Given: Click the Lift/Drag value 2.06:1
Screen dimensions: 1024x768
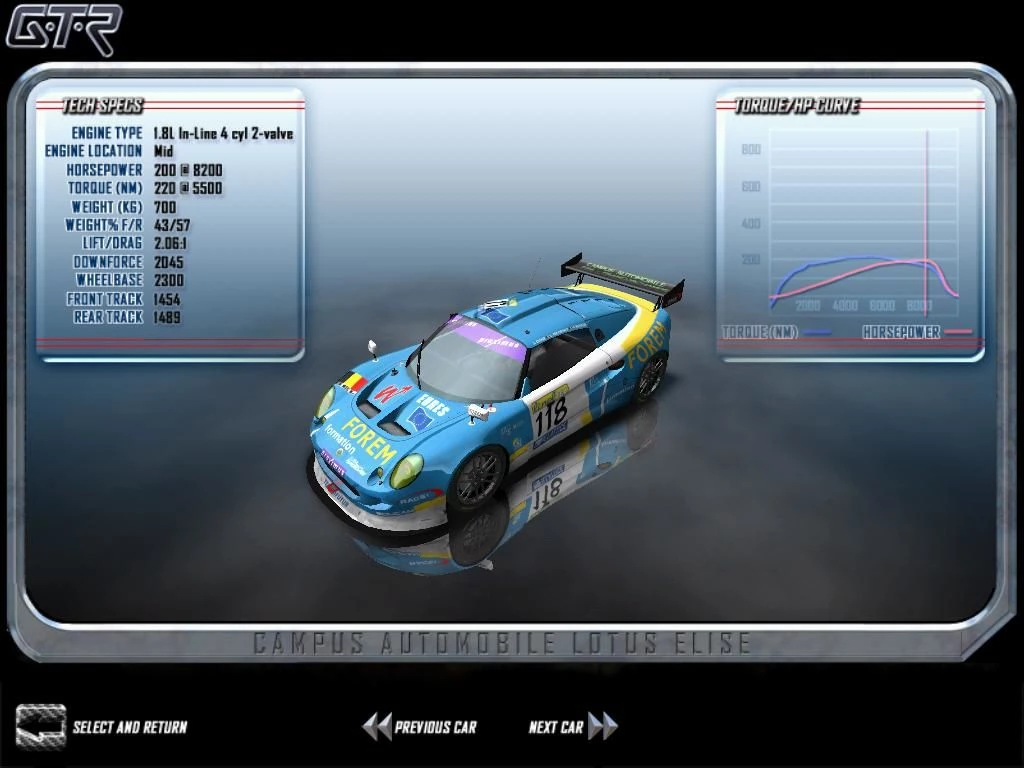Looking at the screenshot, I should tap(170, 243).
